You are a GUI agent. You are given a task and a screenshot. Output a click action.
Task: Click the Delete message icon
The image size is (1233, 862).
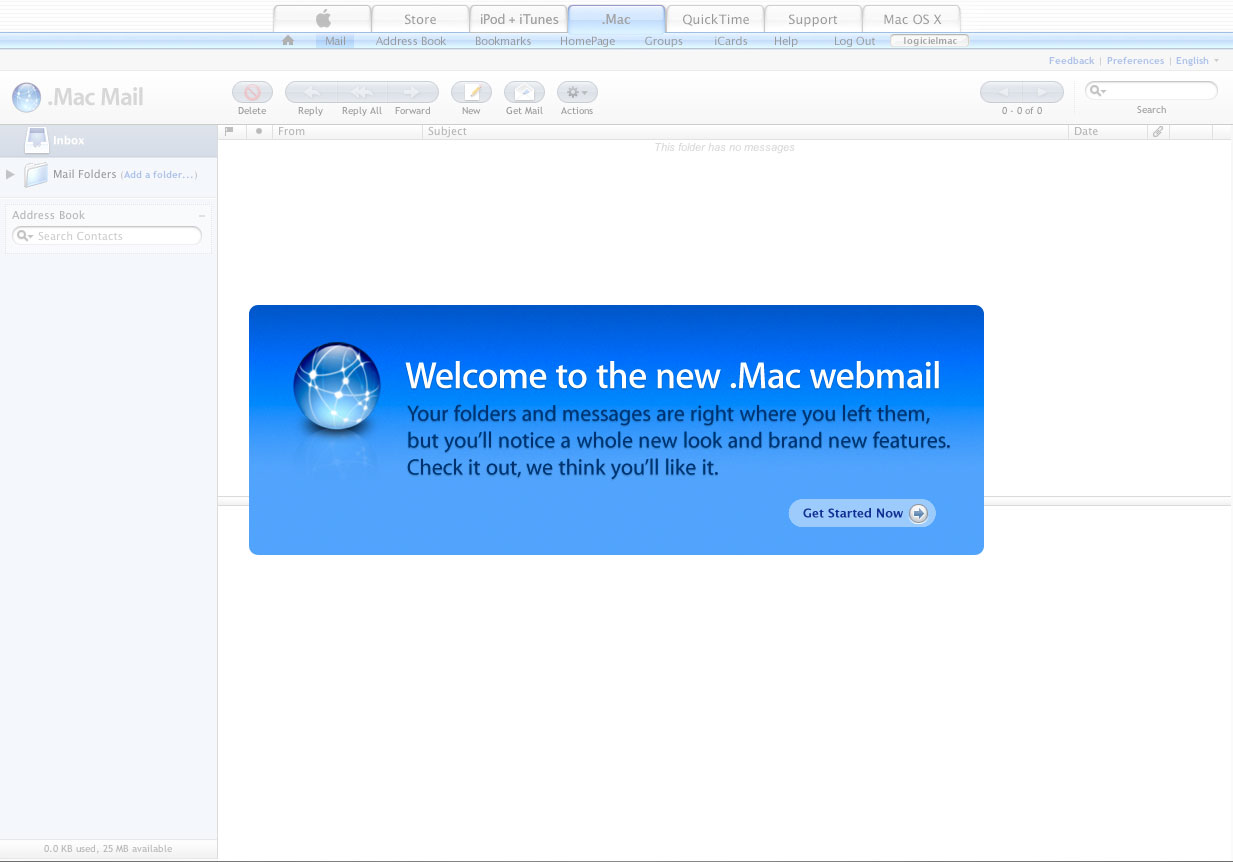[x=252, y=92]
